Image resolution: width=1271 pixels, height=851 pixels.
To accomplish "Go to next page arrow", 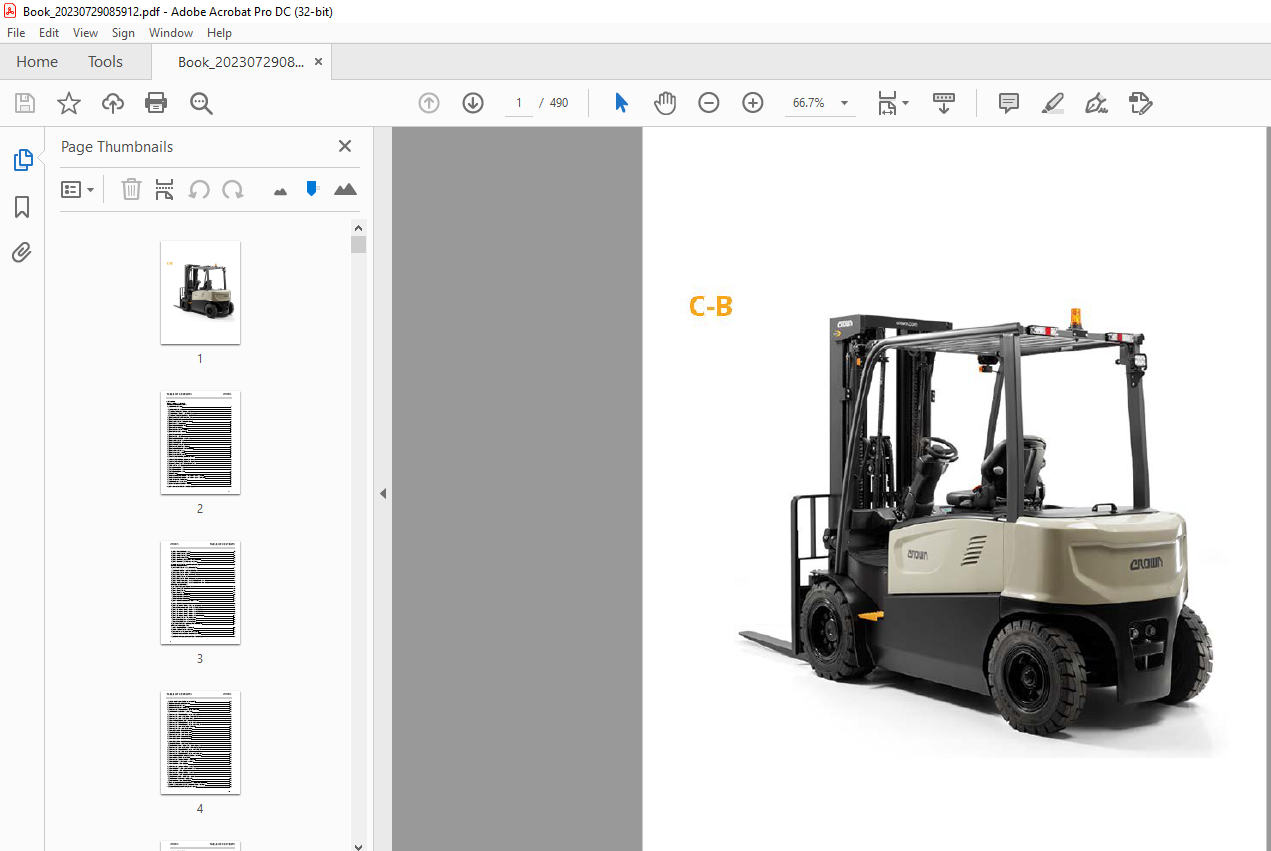I will coord(473,103).
